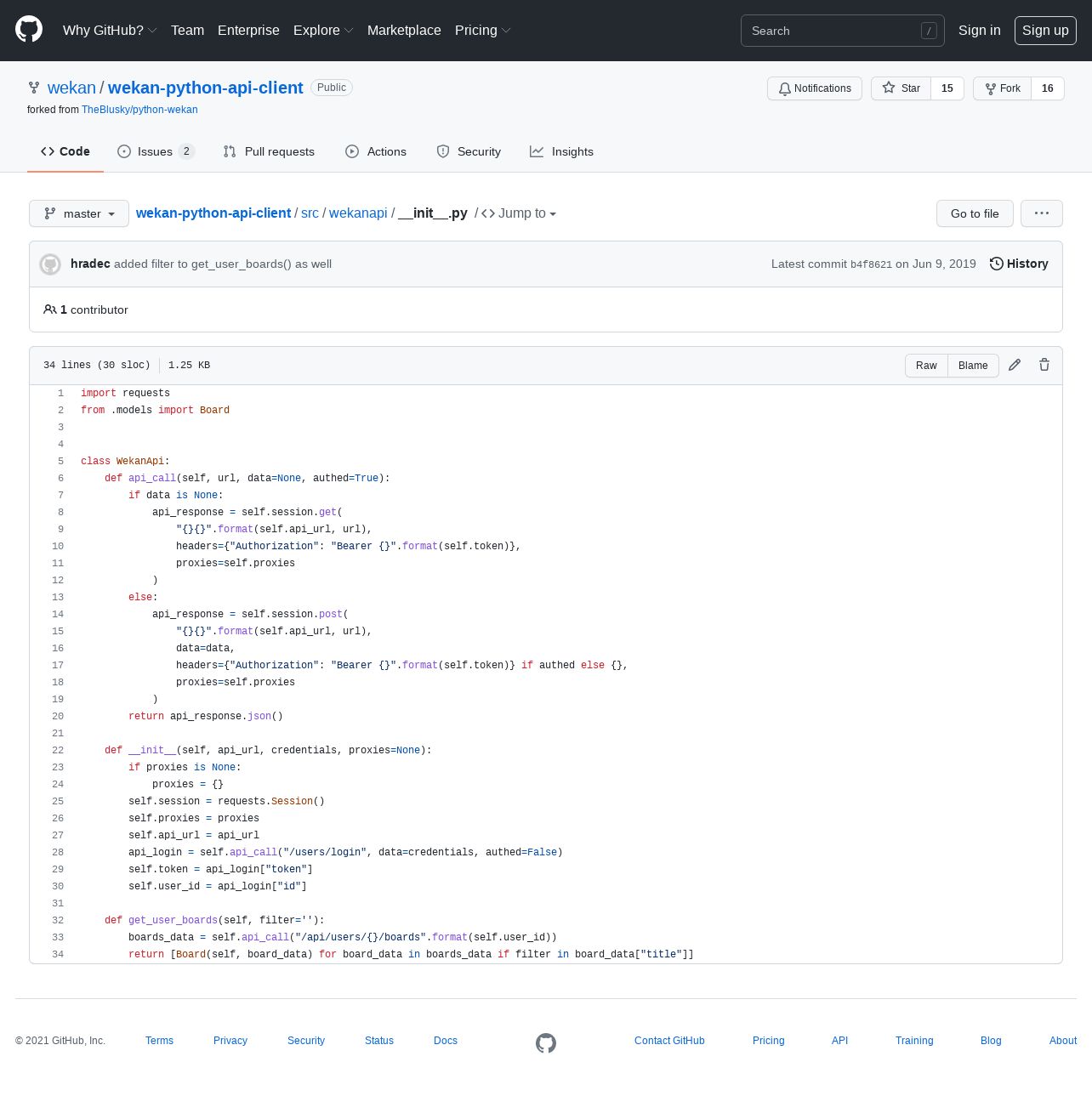The width and height of the screenshot is (1092, 1096).
Task: Open the fork count 16
Action: pos(1048,88)
